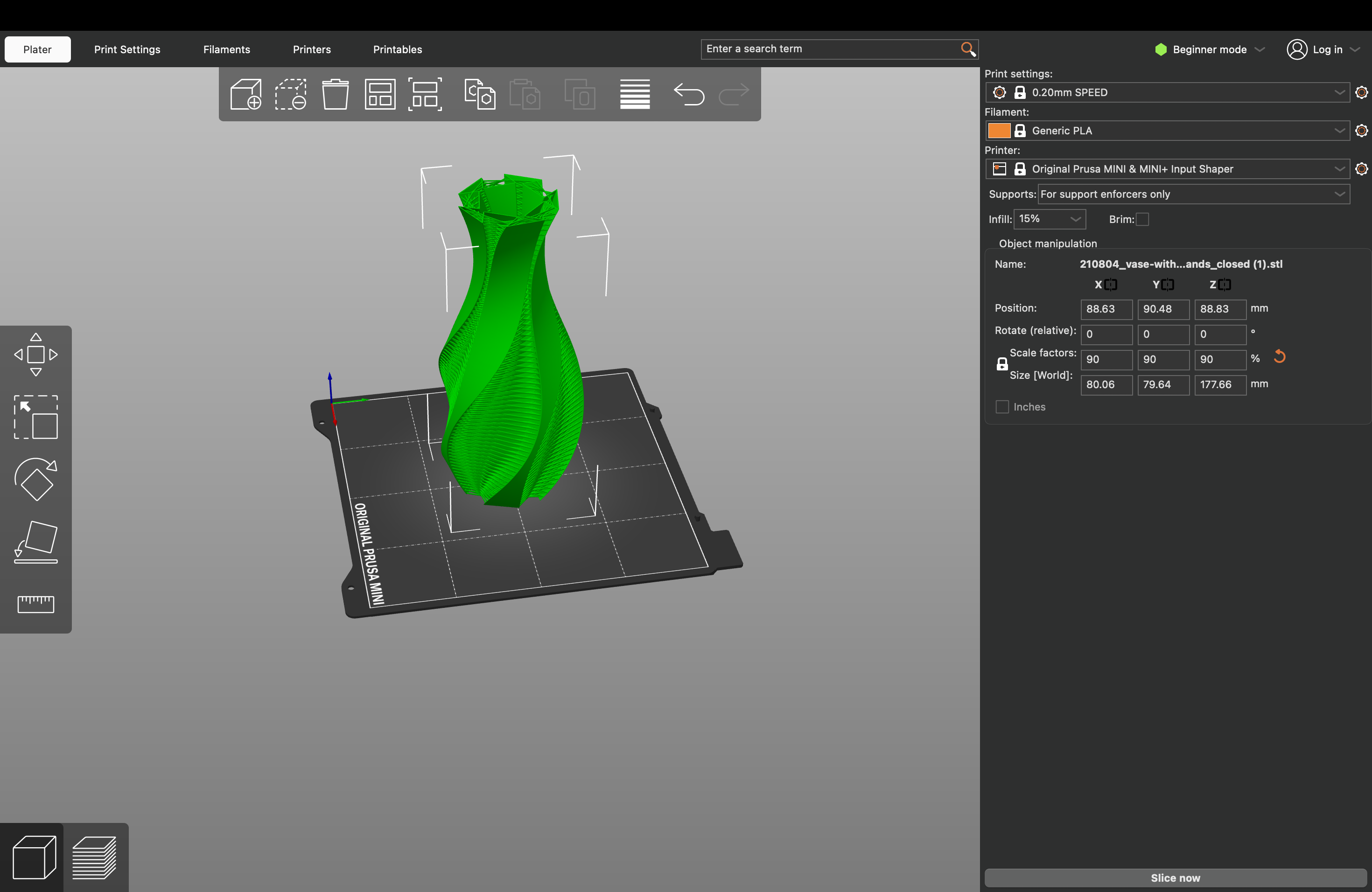The height and width of the screenshot is (892, 1372).
Task: Select the Measure tool
Action: pos(36,603)
